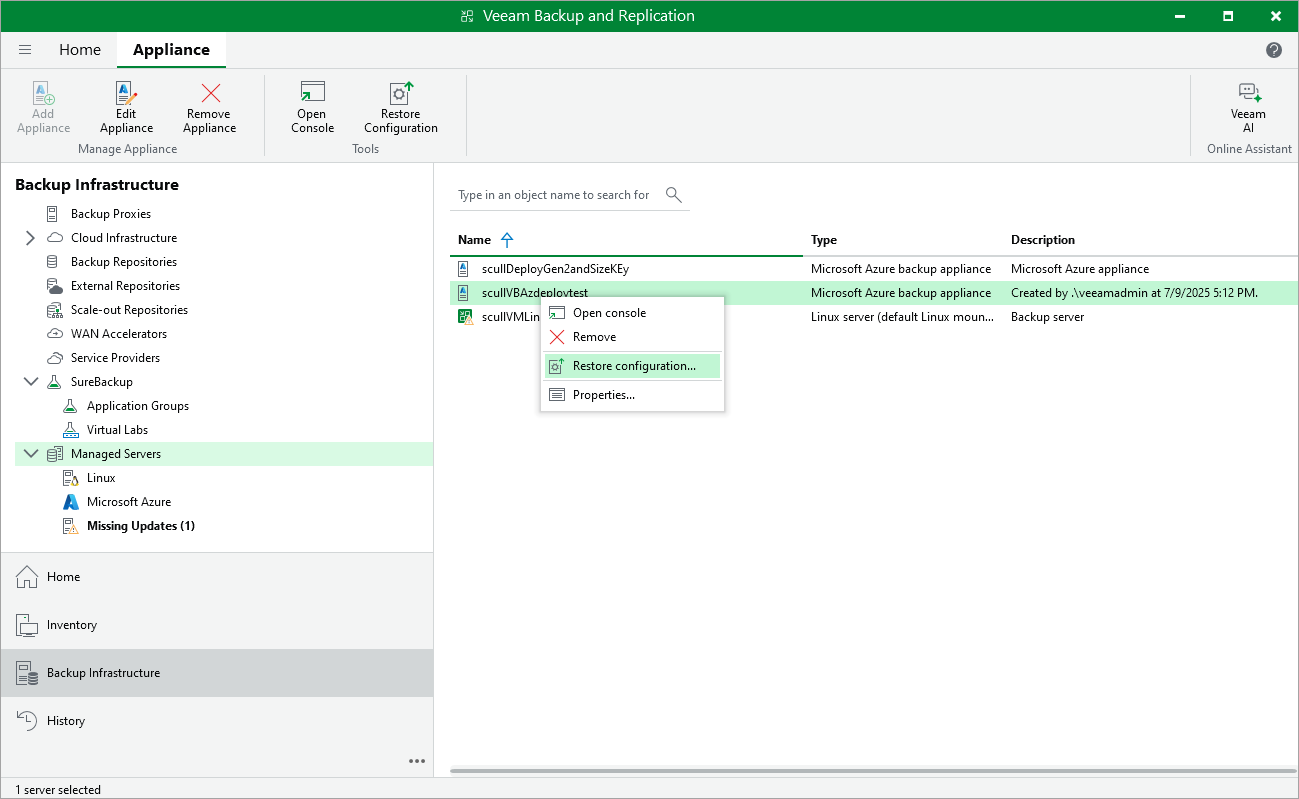Click the scullVMLin server row icon
The image size is (1299, 799).
tap(465, 317)
